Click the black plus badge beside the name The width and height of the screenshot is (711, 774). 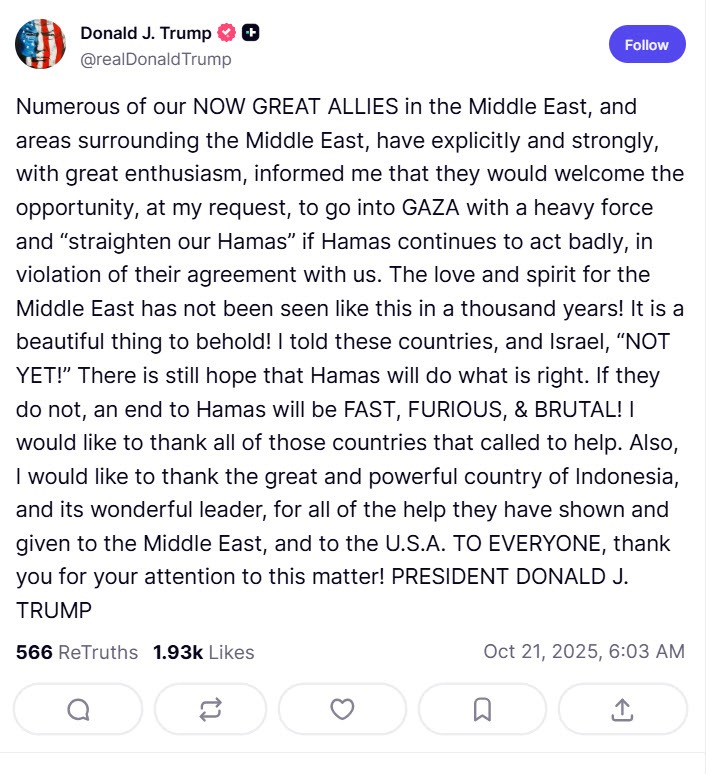(251, 33)
